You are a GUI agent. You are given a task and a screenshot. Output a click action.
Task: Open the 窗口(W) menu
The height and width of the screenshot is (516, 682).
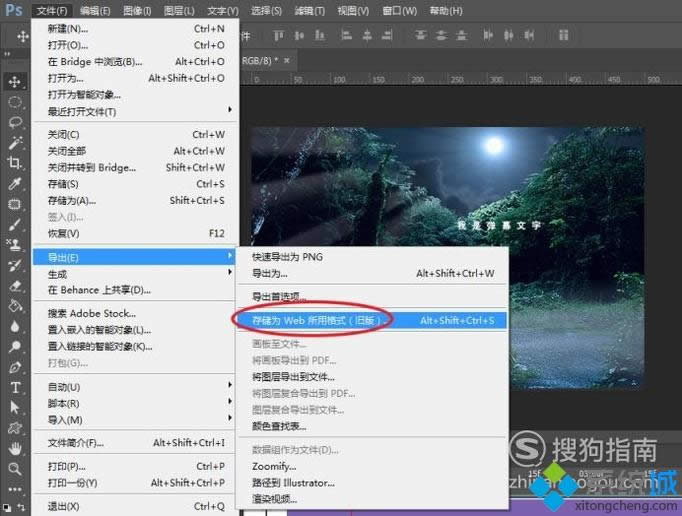coord(399,10)
